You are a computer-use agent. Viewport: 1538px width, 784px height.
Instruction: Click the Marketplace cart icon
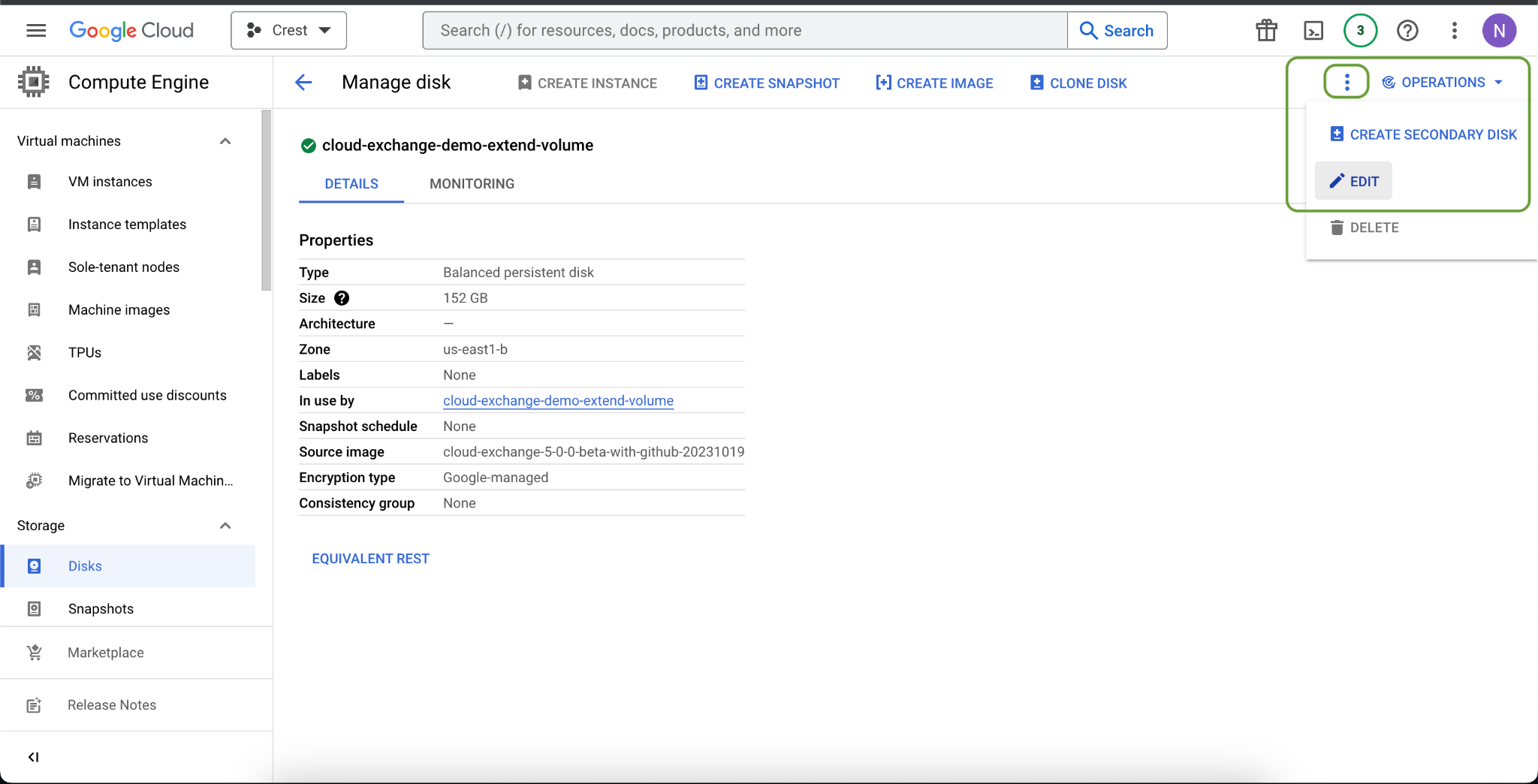click(34, 653)
